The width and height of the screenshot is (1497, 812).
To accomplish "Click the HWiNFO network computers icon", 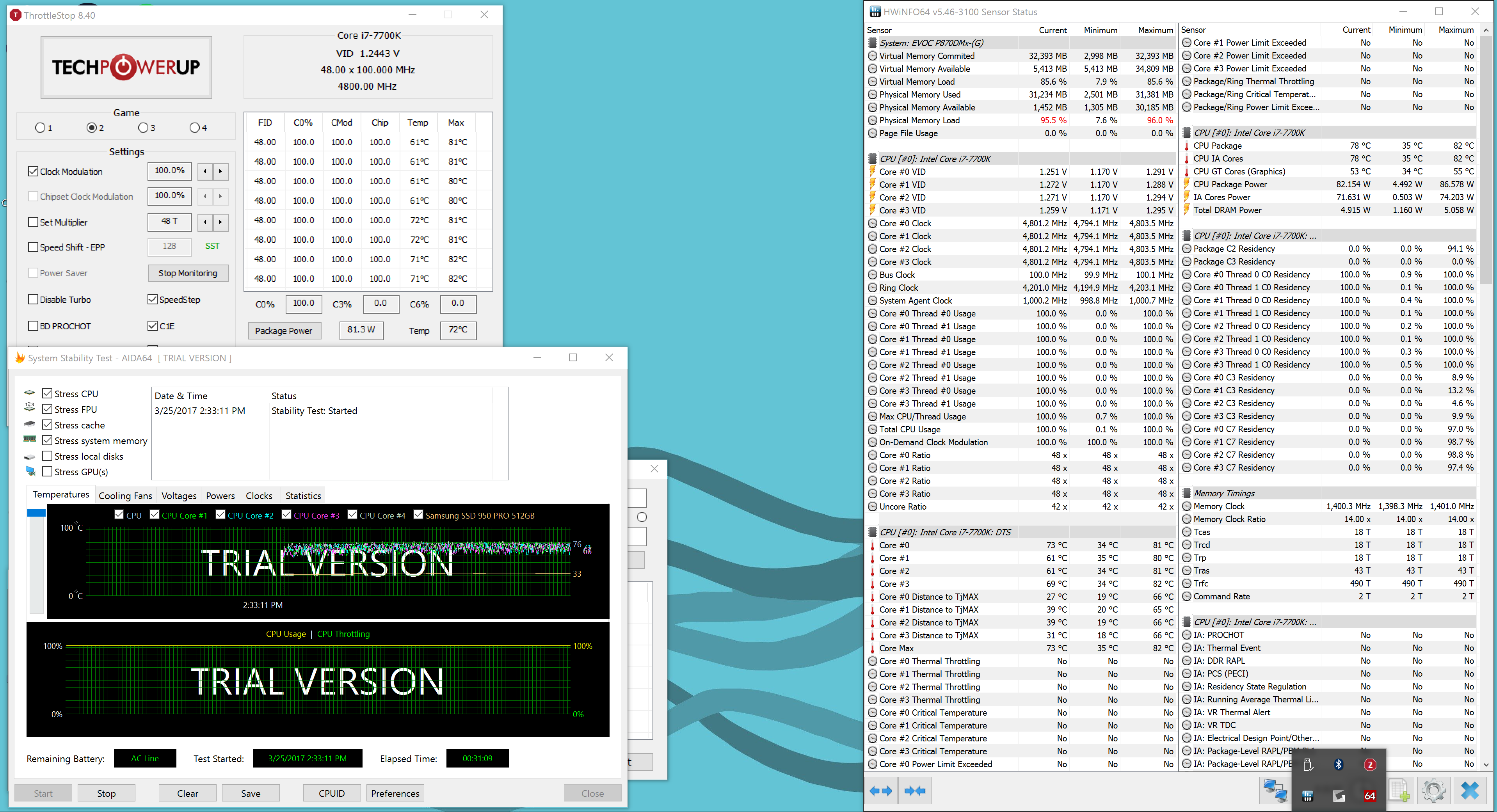I will point(1275,791).
